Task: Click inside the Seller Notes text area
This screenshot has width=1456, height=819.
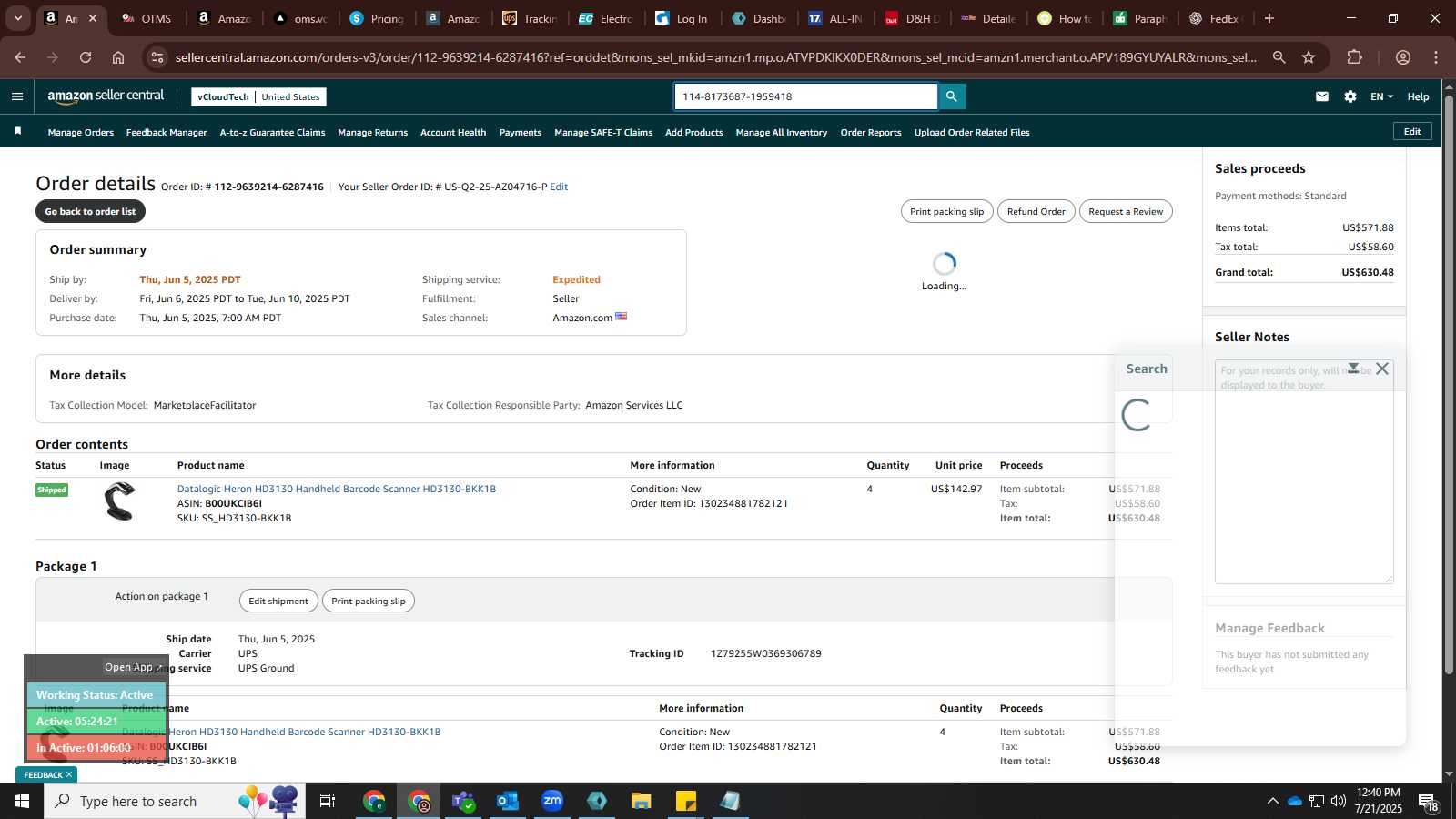Action: 1304,471
